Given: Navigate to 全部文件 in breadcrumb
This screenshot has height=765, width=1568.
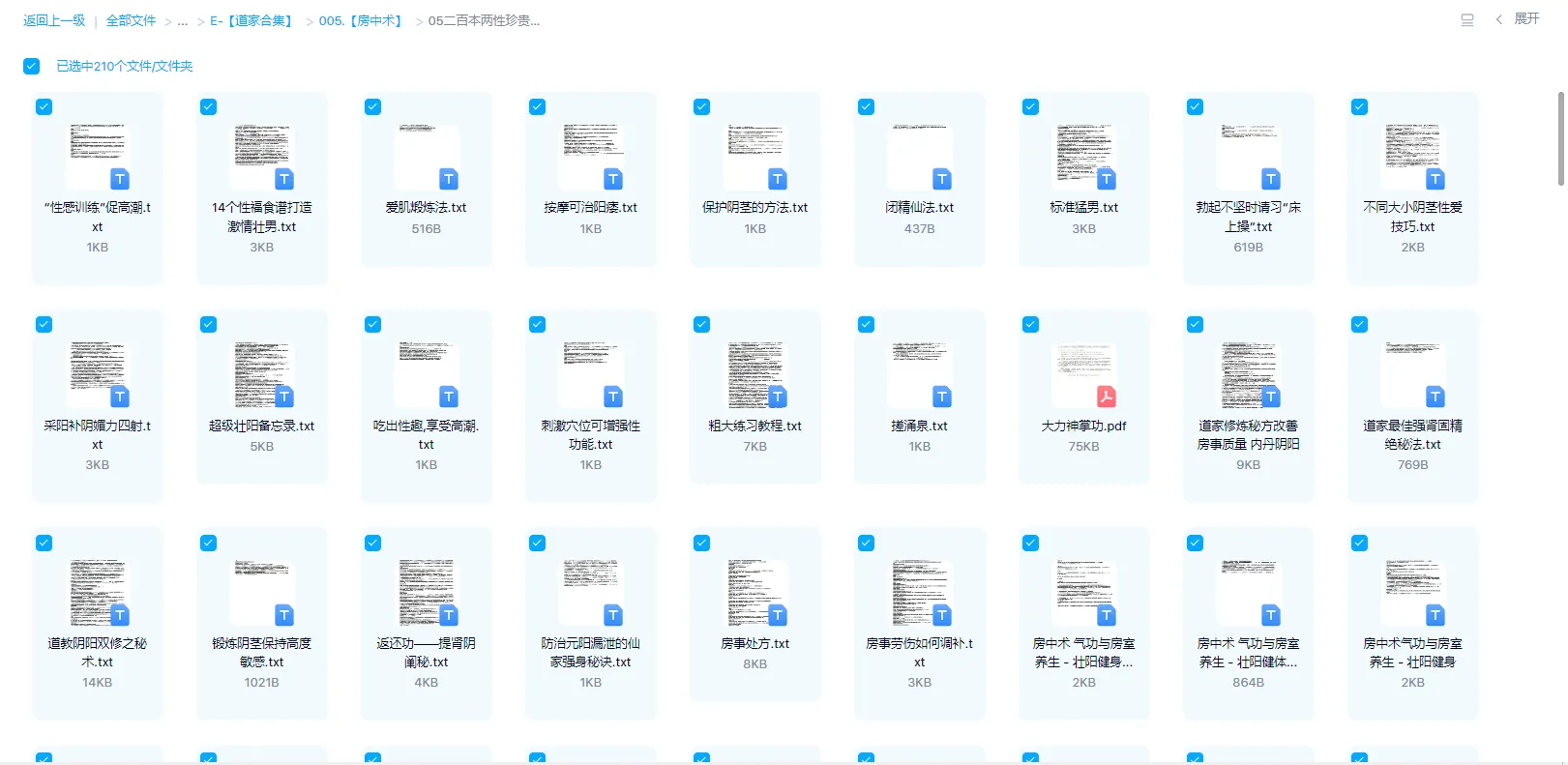Looking at the screenshot, I should click(x=131, y=20).
